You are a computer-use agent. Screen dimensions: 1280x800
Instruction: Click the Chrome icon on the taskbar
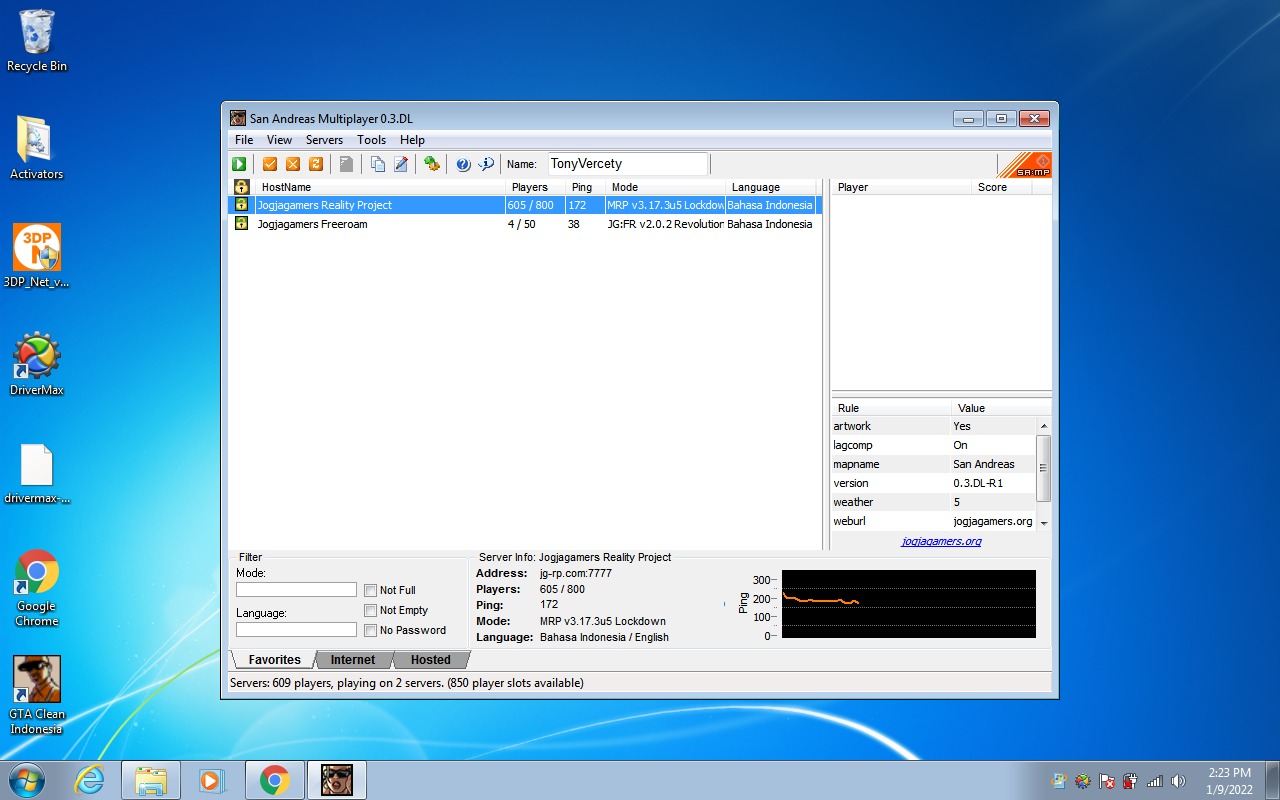tap(275, 780)
